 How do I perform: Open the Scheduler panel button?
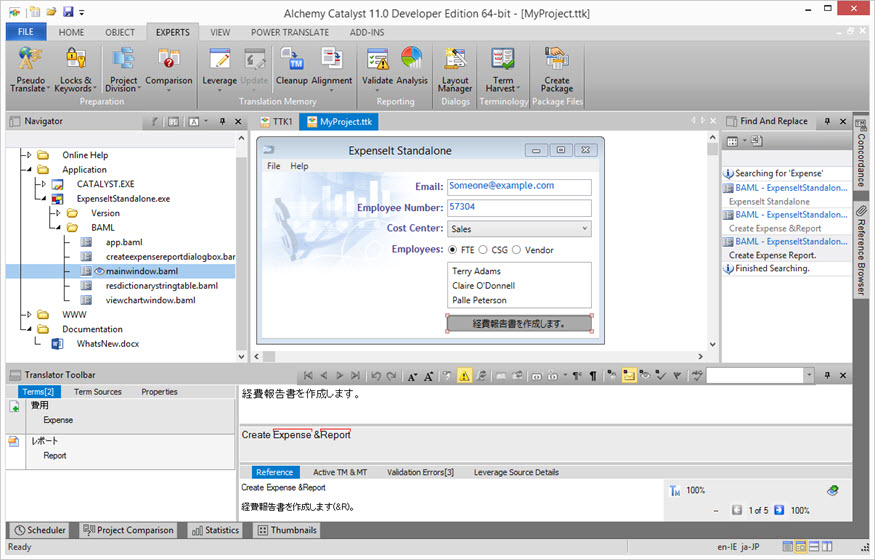tap(40, 530)
